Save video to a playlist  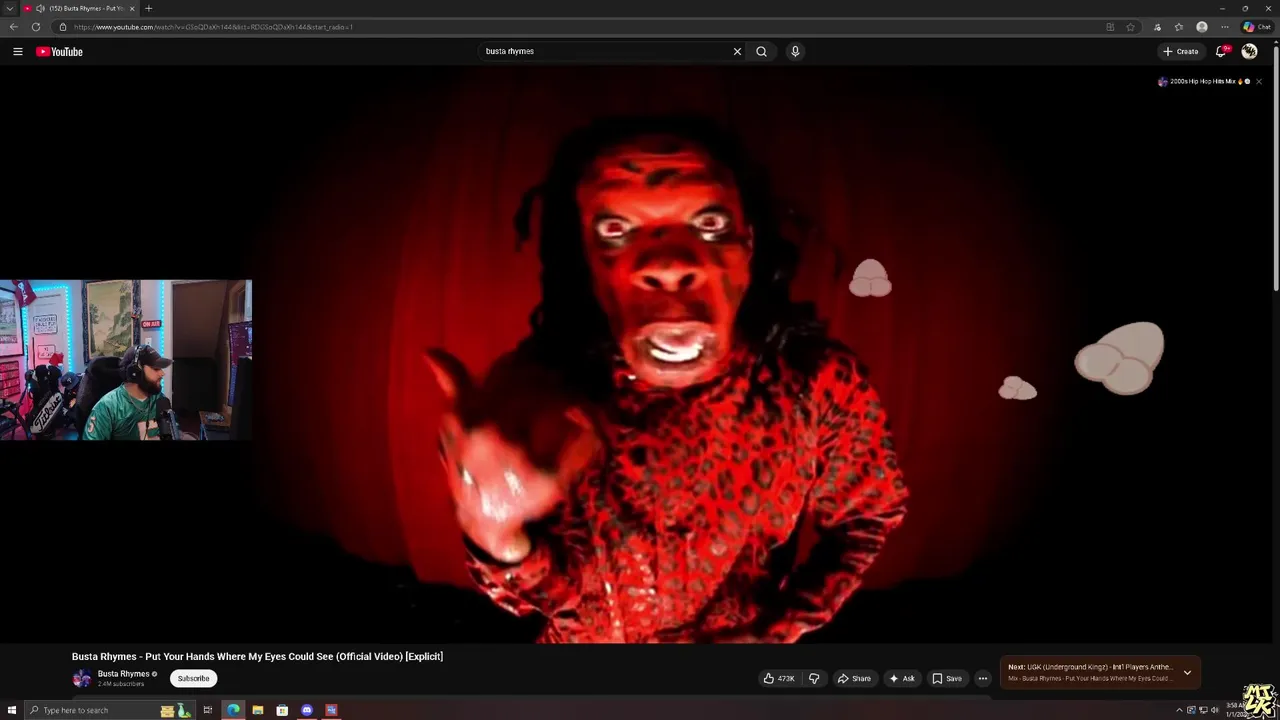click(x=947, y=678)
